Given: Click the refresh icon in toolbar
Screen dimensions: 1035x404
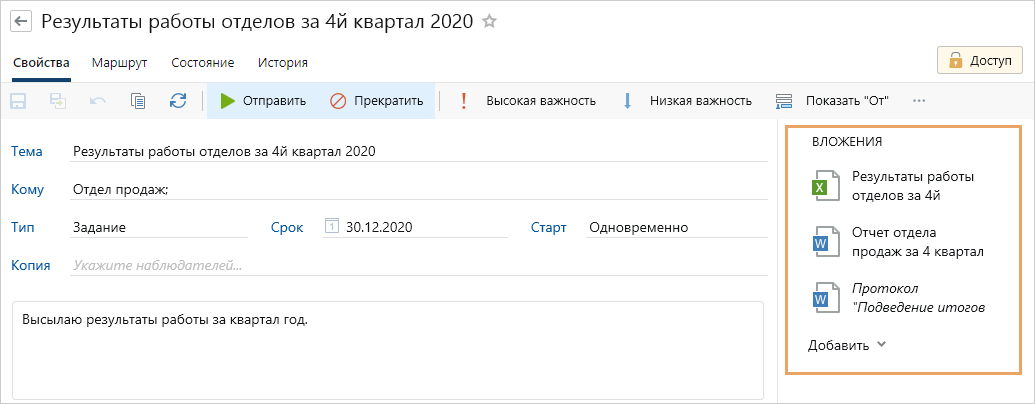Looking at the screenshot, I should click(178, 100).
